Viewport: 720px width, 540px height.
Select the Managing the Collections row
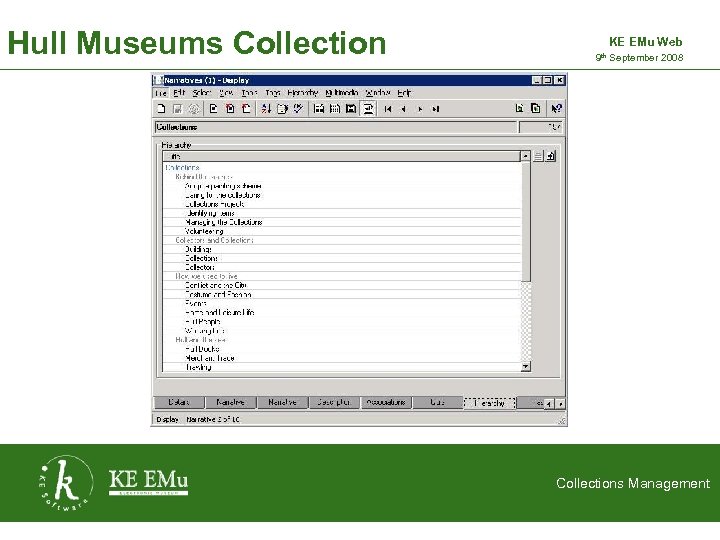click(x=342, y=222)
